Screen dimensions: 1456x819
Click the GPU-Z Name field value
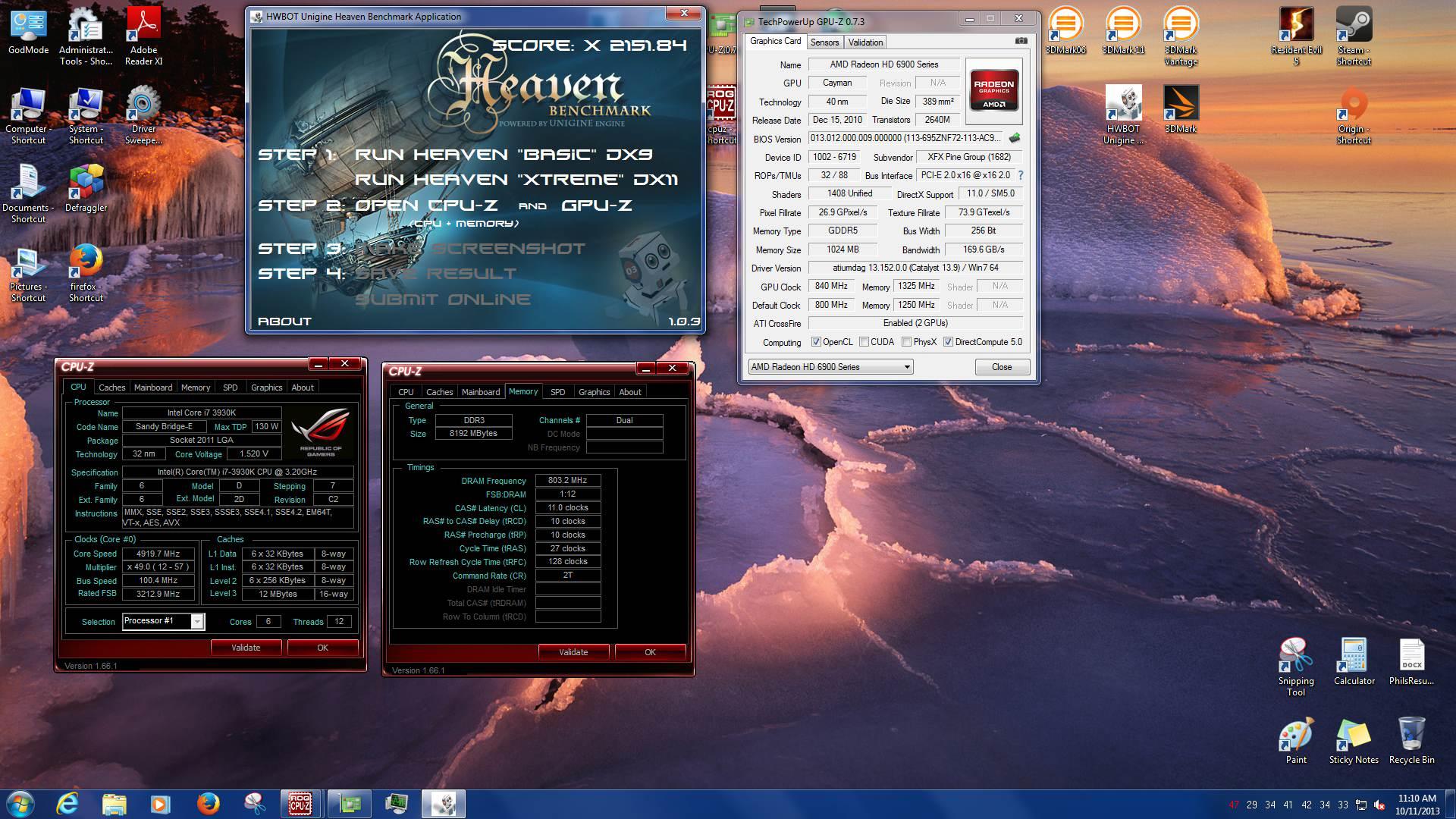883,64
